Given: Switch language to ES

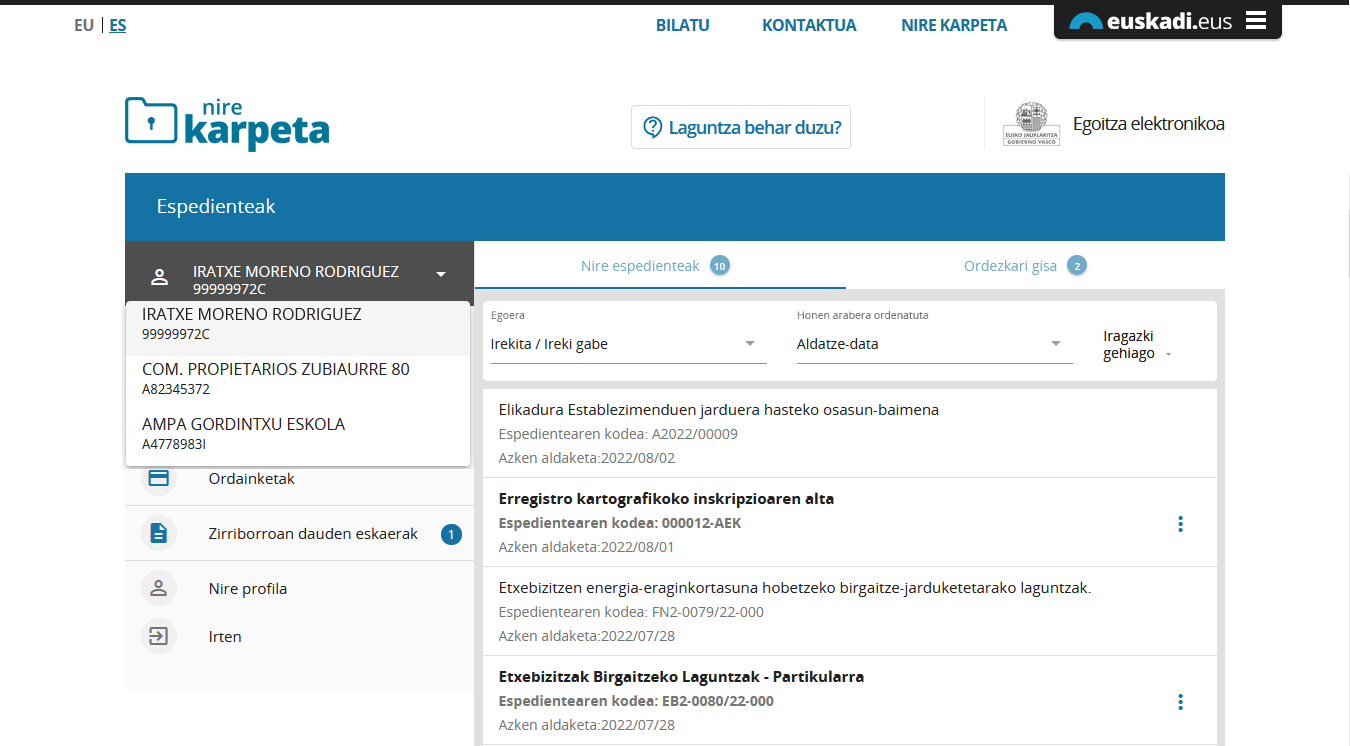Looking at the screenshot, I should pos(118,25).
